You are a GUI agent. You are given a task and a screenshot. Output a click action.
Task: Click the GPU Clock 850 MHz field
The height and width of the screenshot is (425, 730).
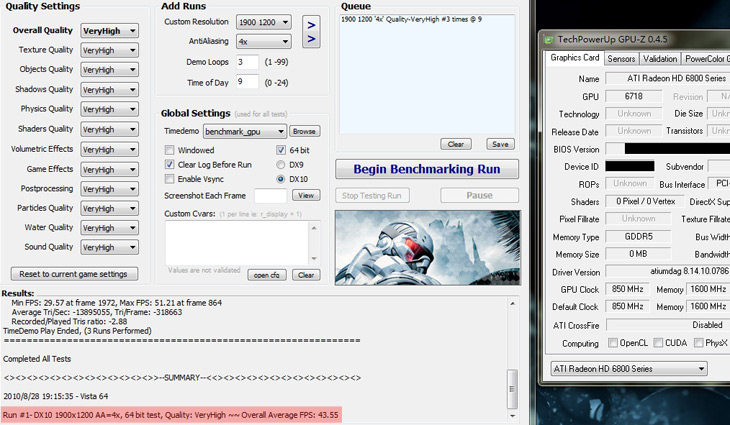coord(628,289)
